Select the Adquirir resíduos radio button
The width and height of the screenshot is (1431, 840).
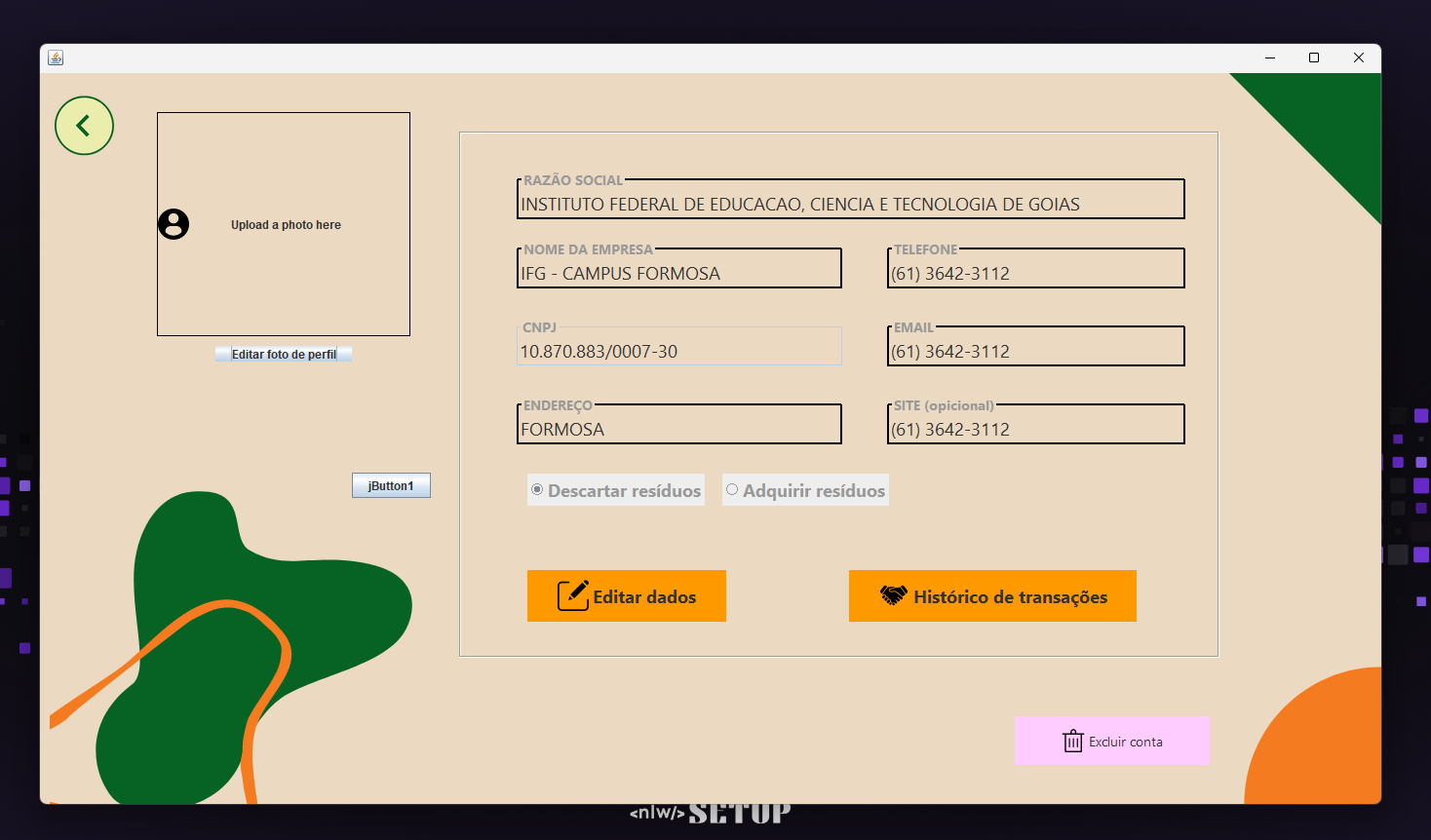733,489
